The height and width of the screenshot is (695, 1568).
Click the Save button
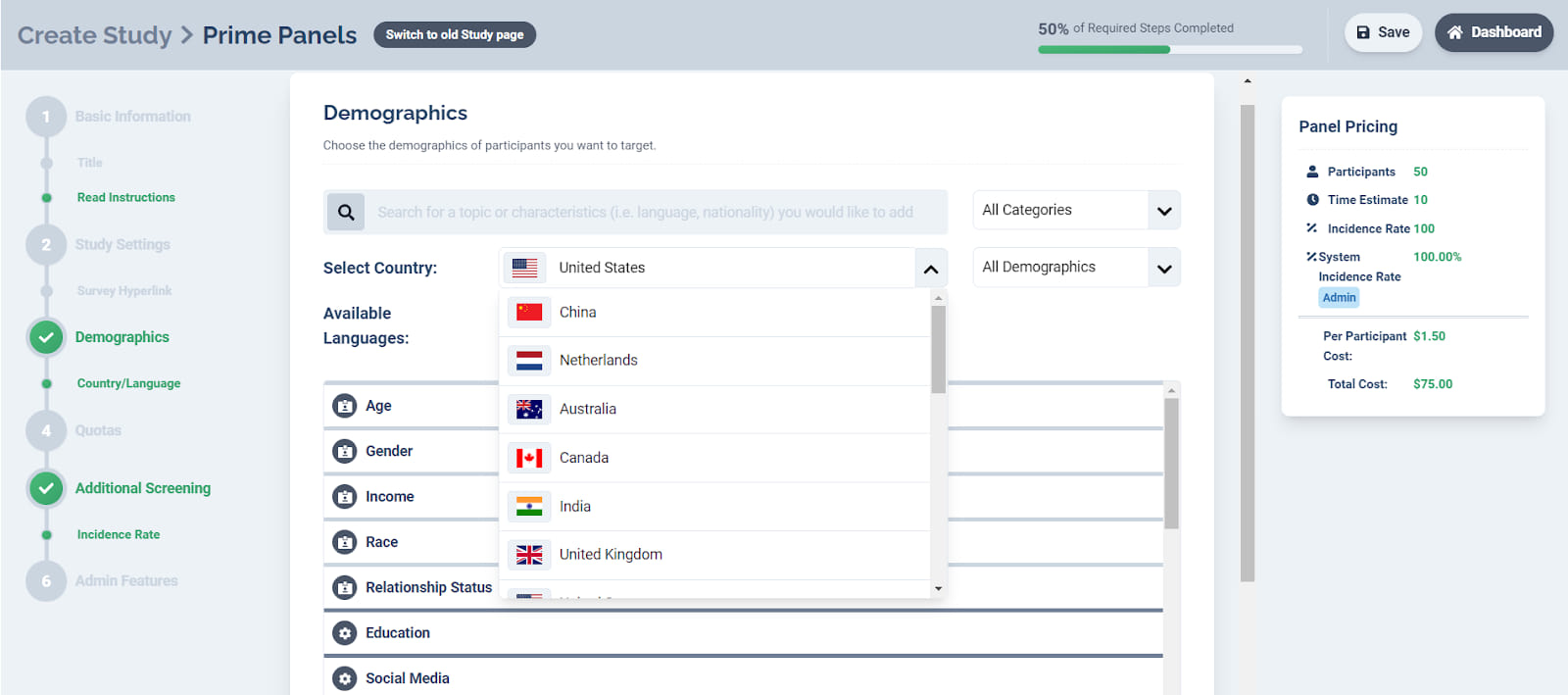(1383, 32)
